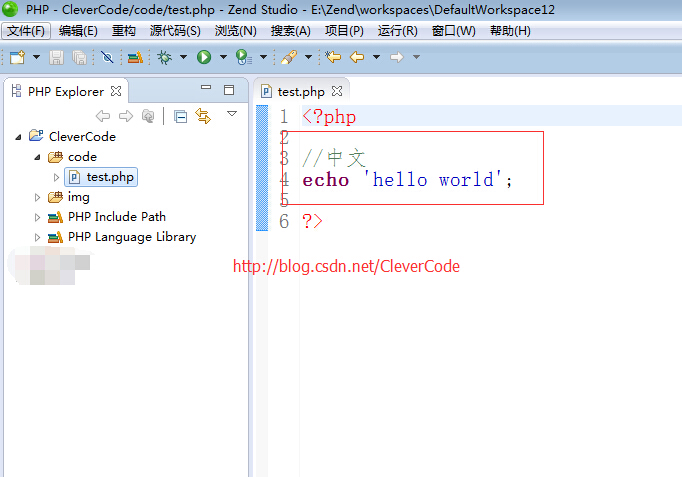Click the Save disk icon
The image size is (682, 477).
tap(56, 57)
